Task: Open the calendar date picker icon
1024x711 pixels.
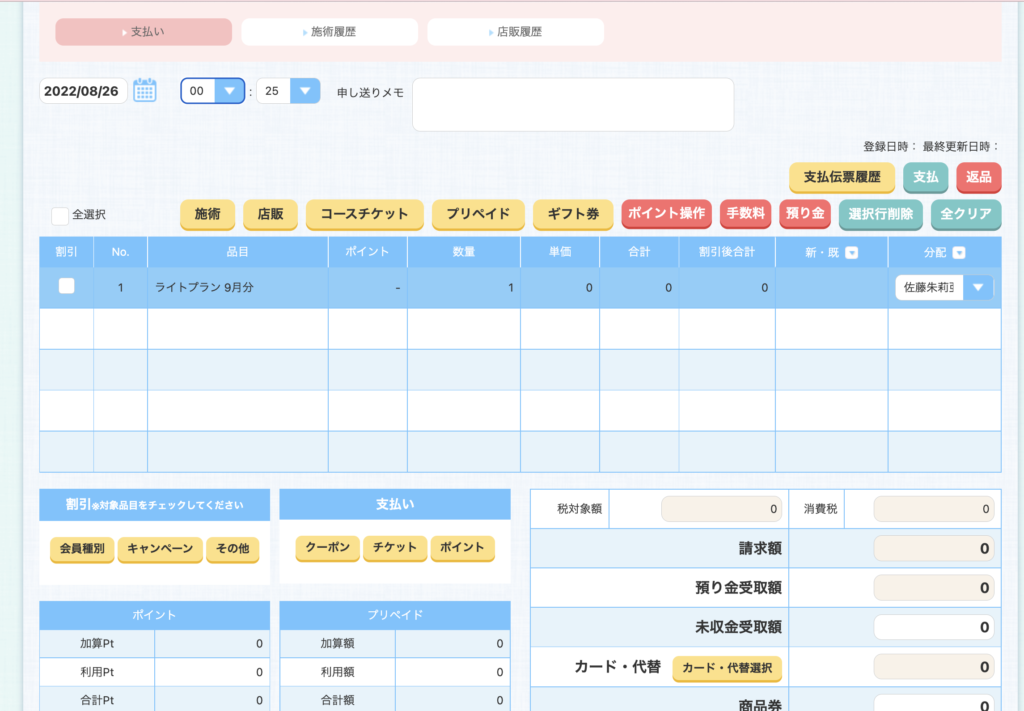Action: click(x=145, y=91)
